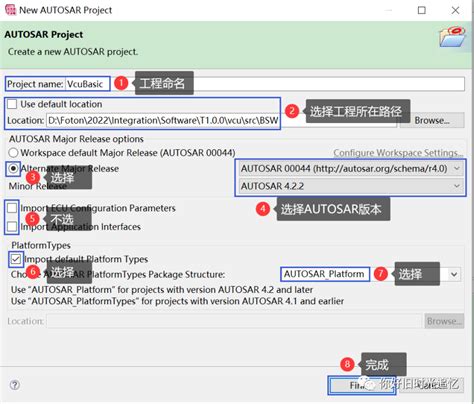Check Import Application Interfaces
Viewport: 474px width, 404px height.
12,227
